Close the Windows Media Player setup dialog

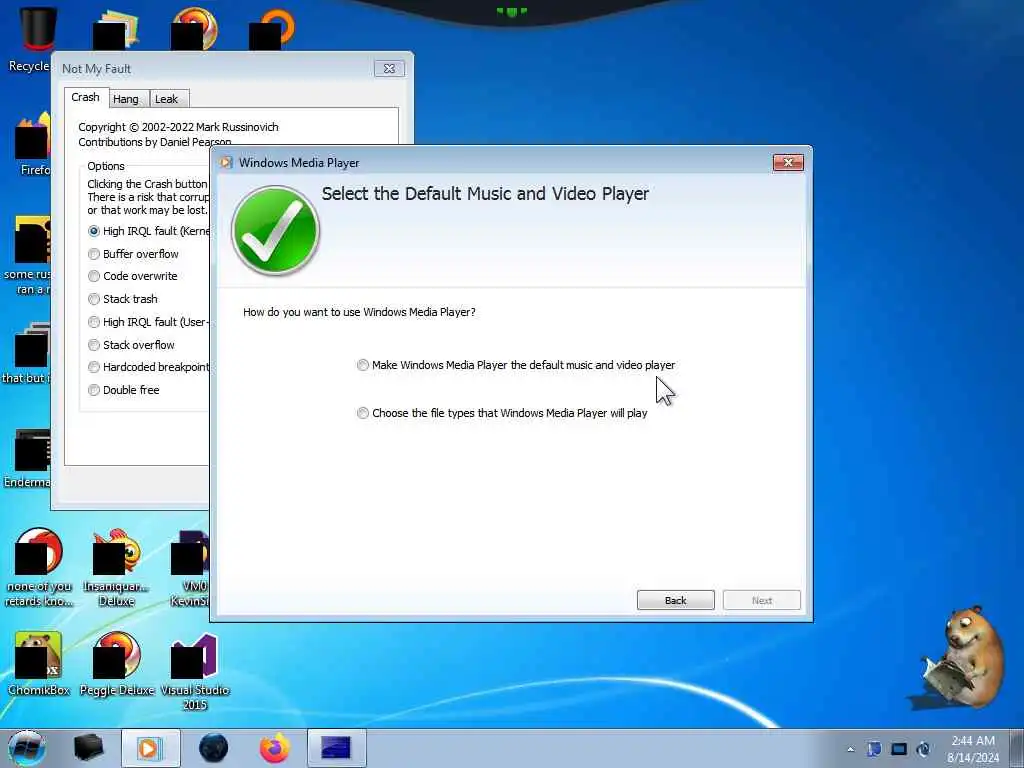click(x=788, y=163)
